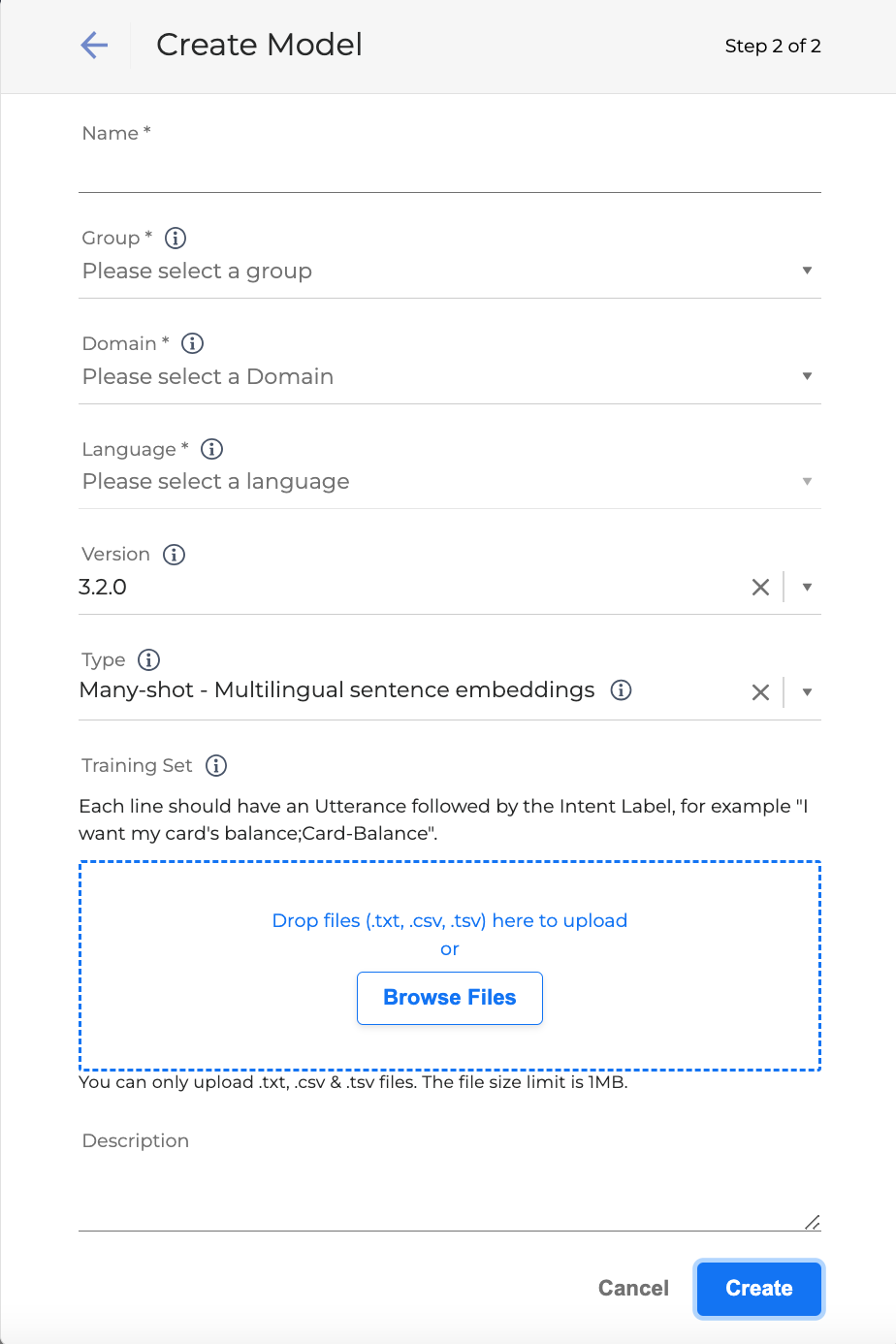View info about Multilingual sentence embeddings type
This screenshot has width=896, height=1344.
click(620, 690)
